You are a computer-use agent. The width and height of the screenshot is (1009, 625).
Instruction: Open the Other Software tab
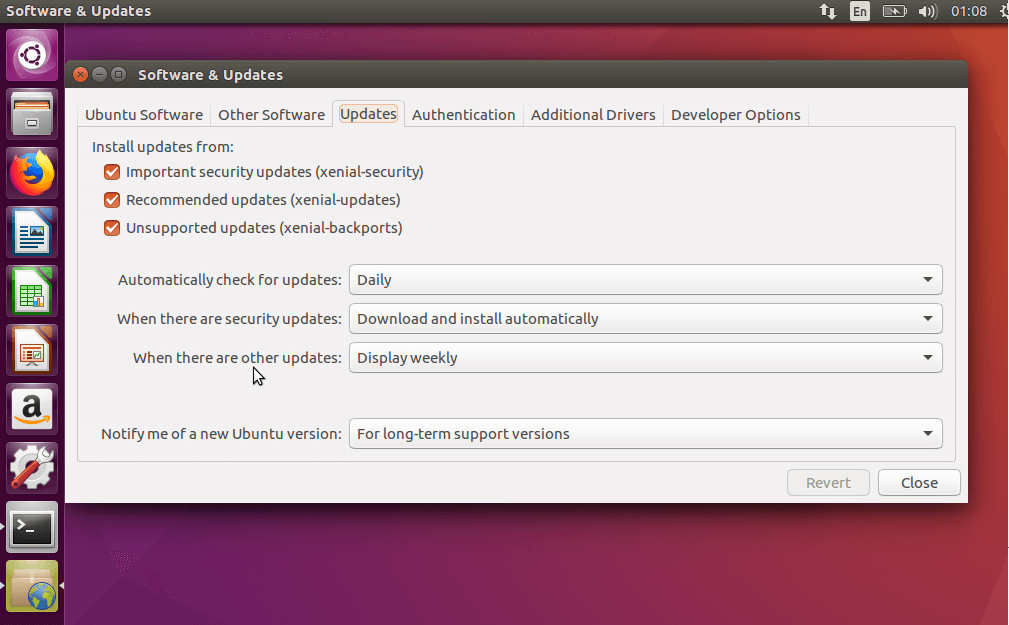(271, 114)
